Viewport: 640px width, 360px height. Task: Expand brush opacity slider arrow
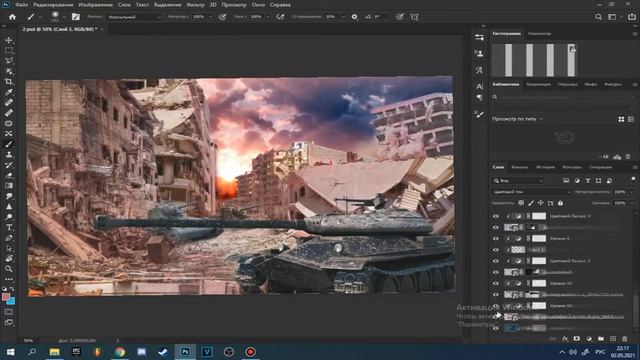211,17
